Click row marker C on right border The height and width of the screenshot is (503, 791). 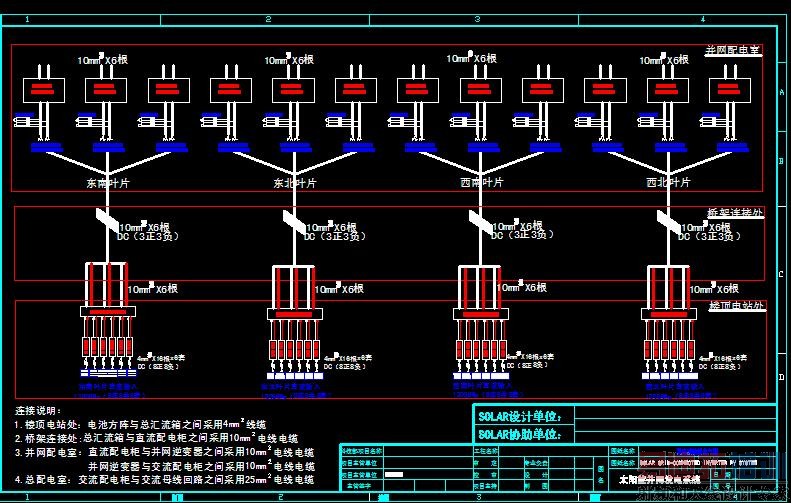pyautogui.click(x=782, y=274)
